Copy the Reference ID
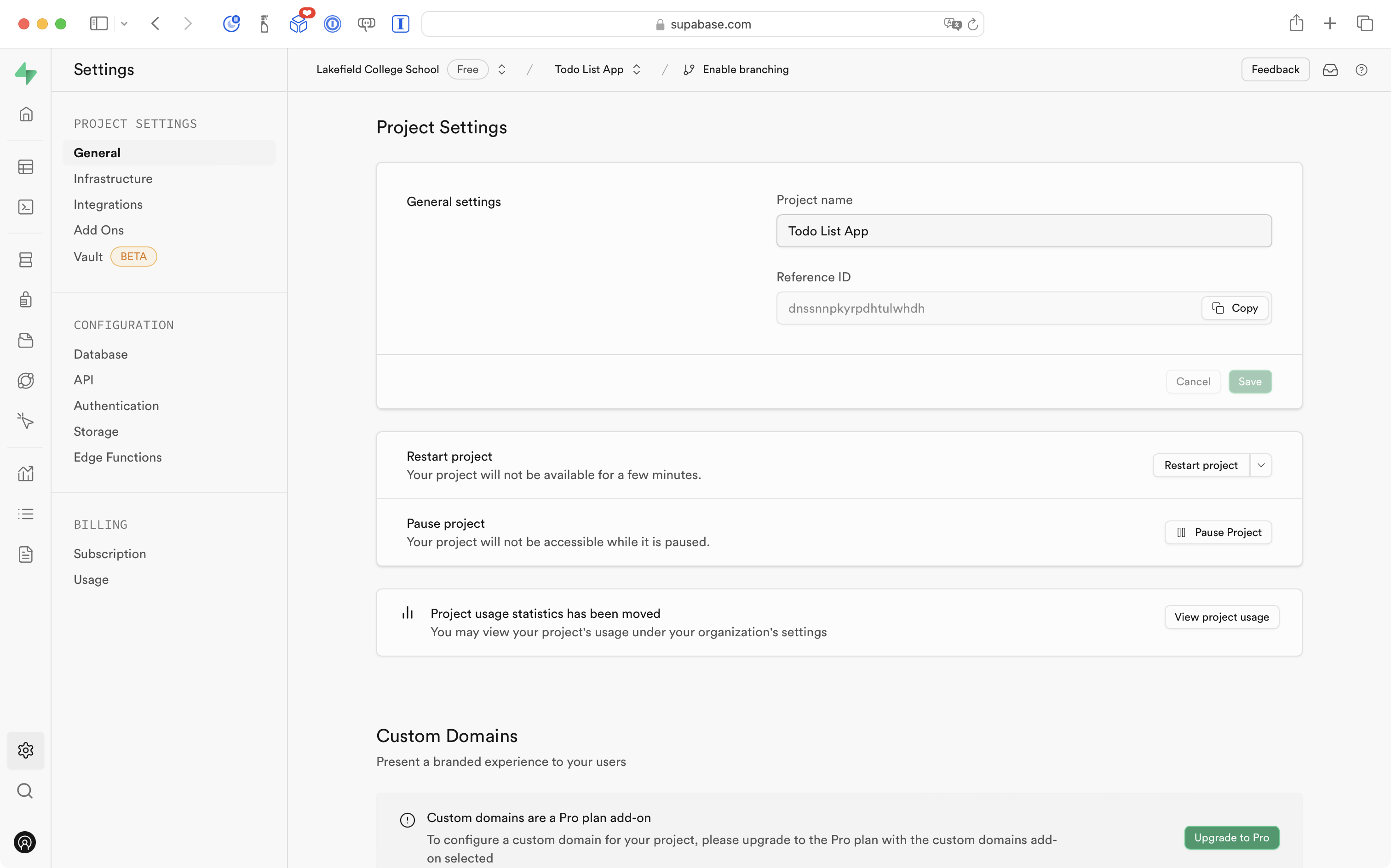1391x868 pixels. 1234,308
